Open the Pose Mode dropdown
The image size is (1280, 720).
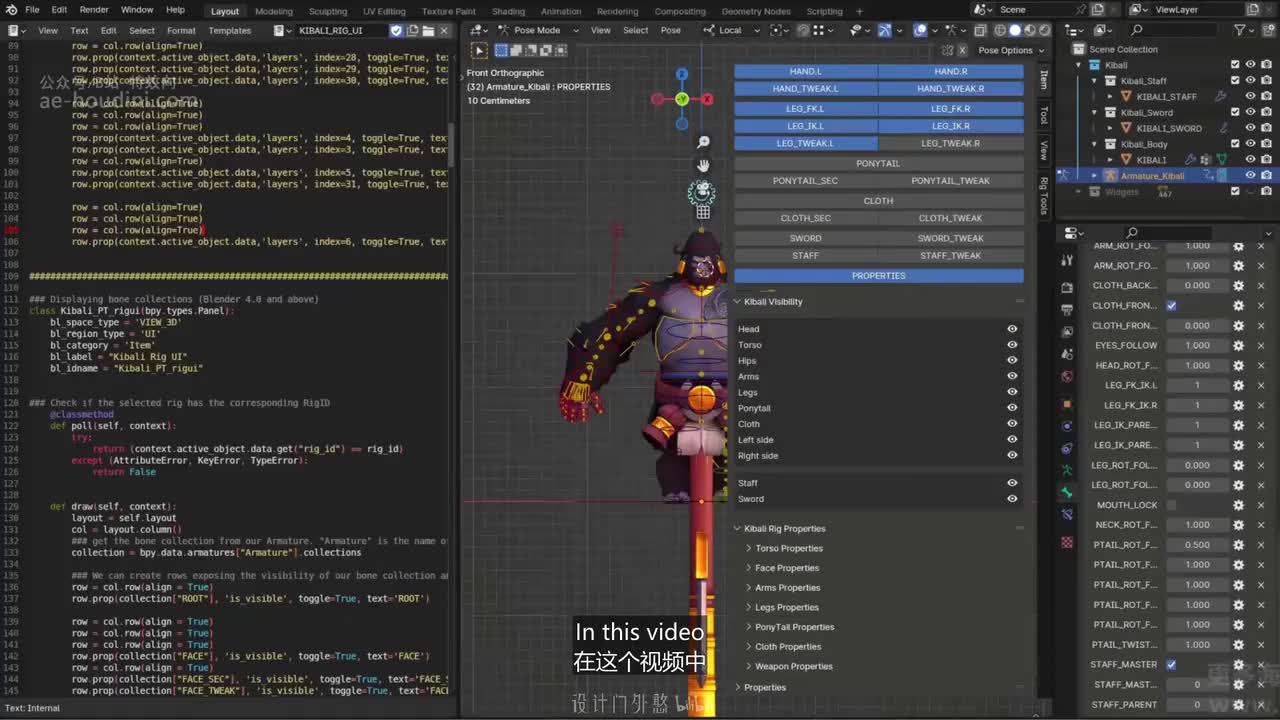pos(538,30)
